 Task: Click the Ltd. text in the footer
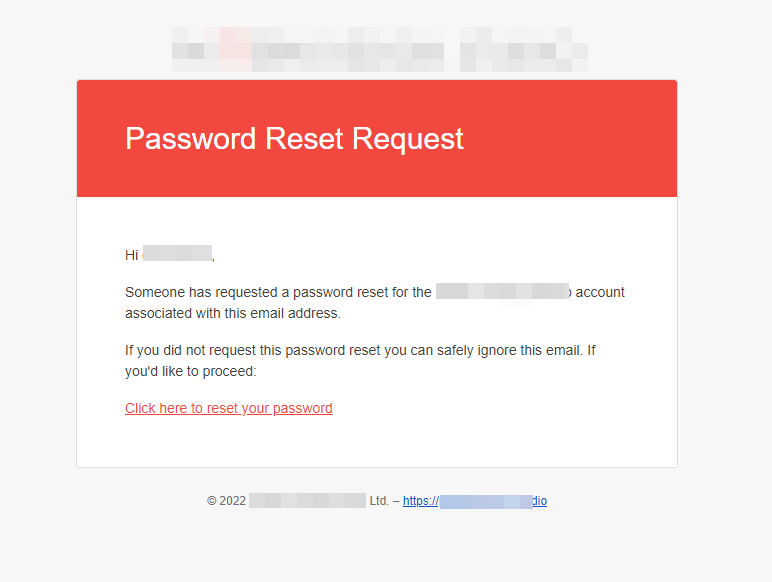coord(379,501)
